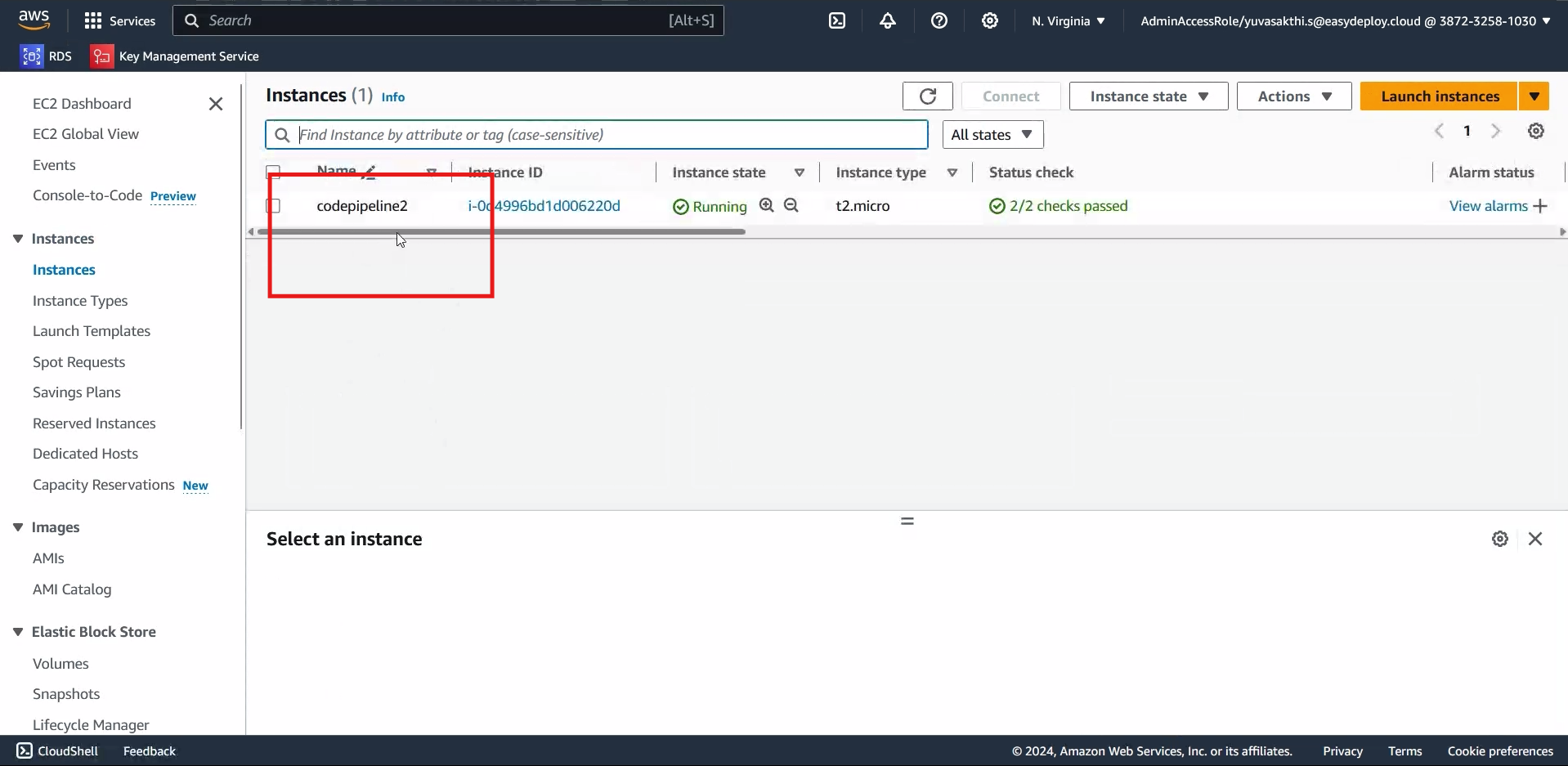Screen dimensions: 1568x766
Task: Go to the previous page of instances
Action: click(x=1440, y=131)
